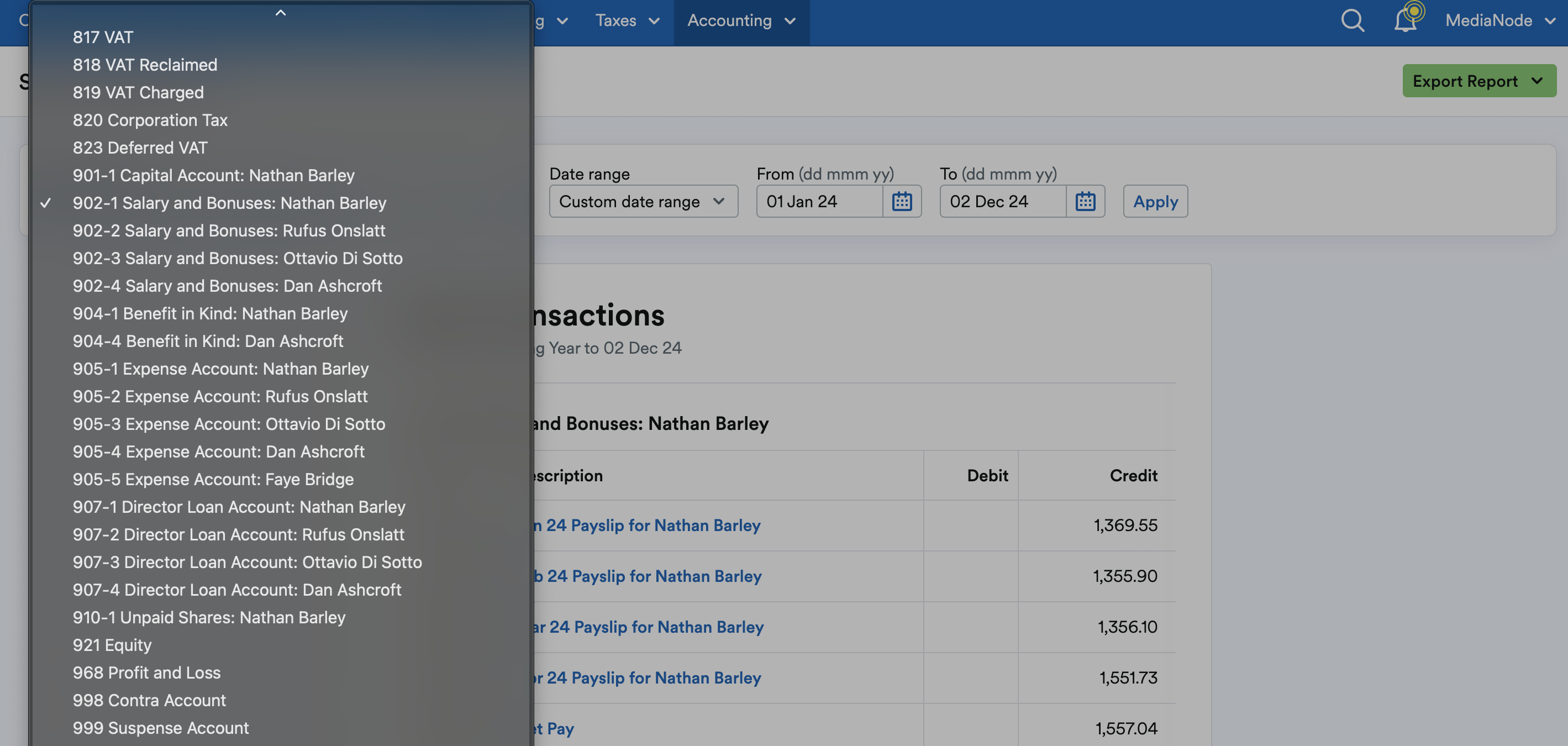Image resolution: width=1568 pixels, height=746 pixels.
Task: Select 905-1 Expense Account: Nathan Barley
Action: click(x=281, y=369)
